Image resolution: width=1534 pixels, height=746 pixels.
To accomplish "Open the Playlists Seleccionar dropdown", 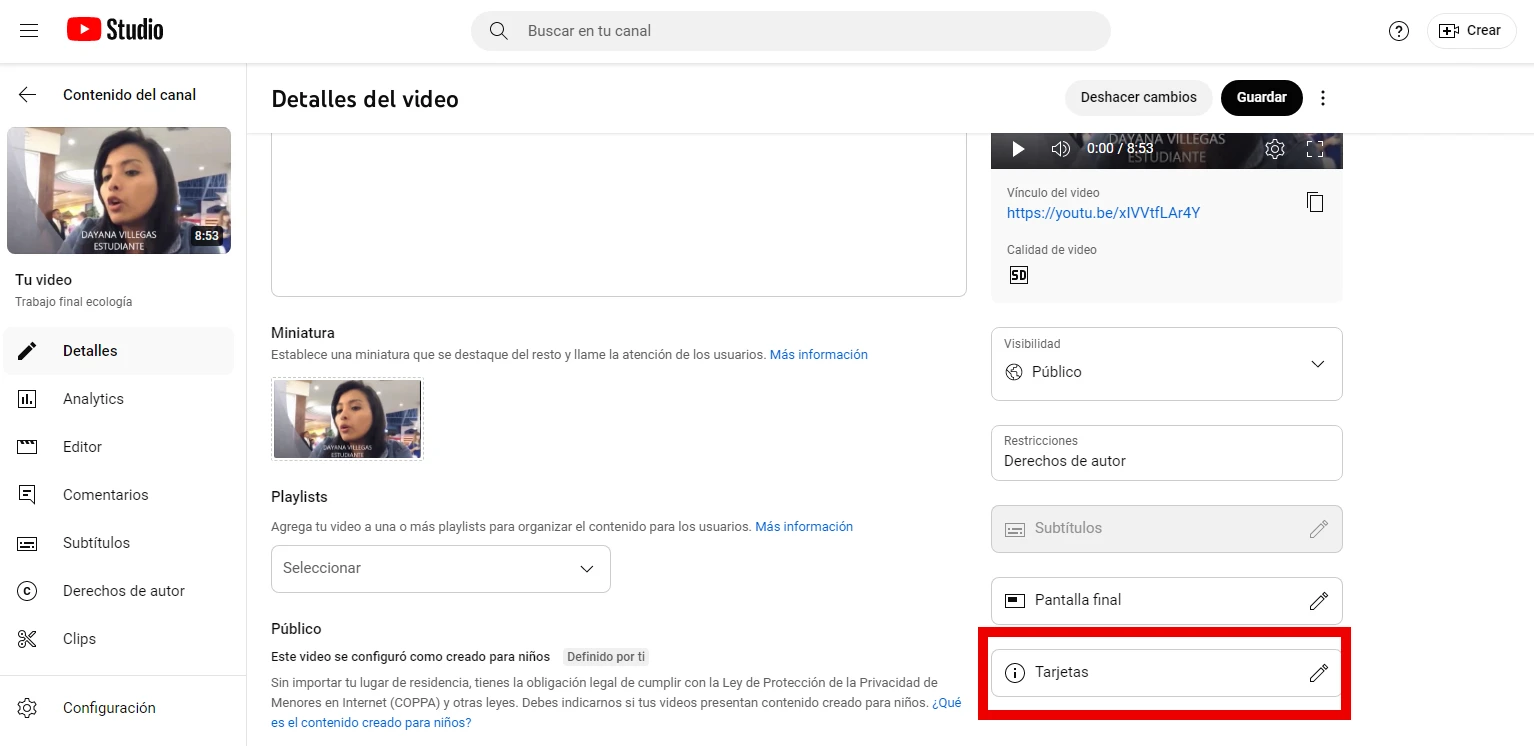I will [440, 568].
